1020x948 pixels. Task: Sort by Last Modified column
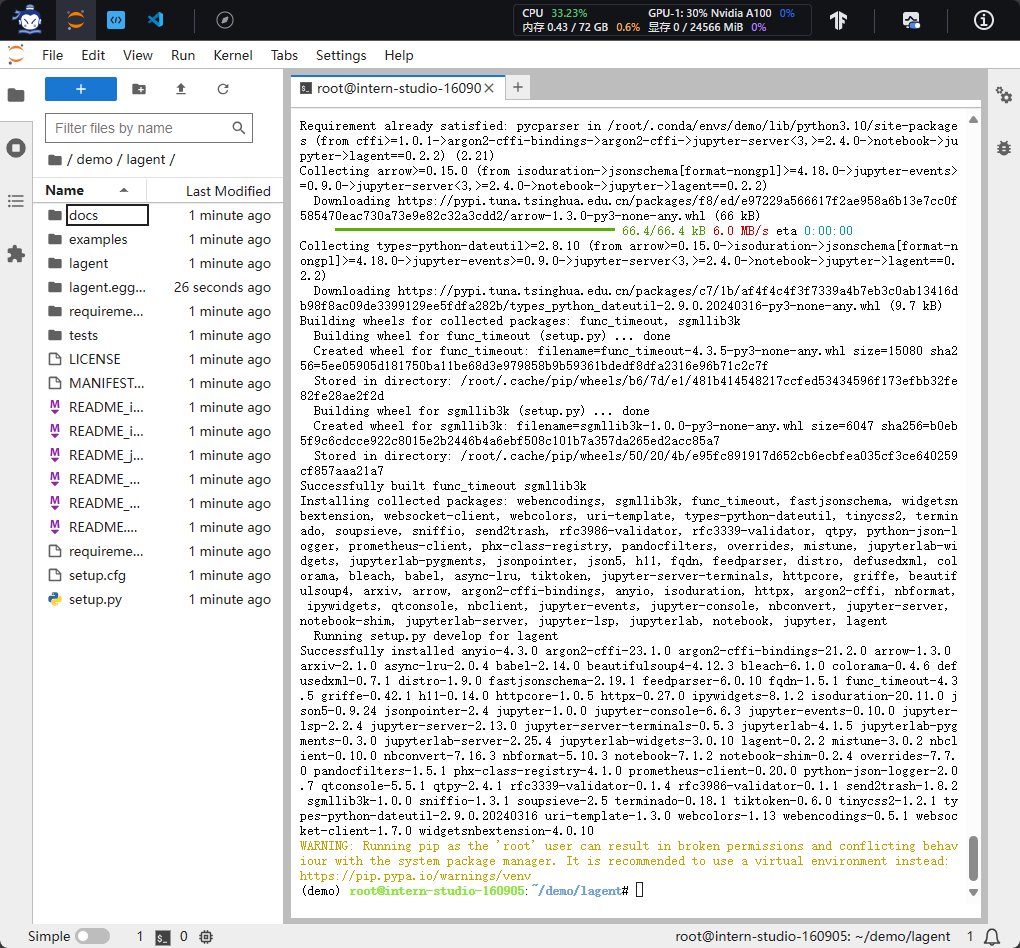coord(228,191)
